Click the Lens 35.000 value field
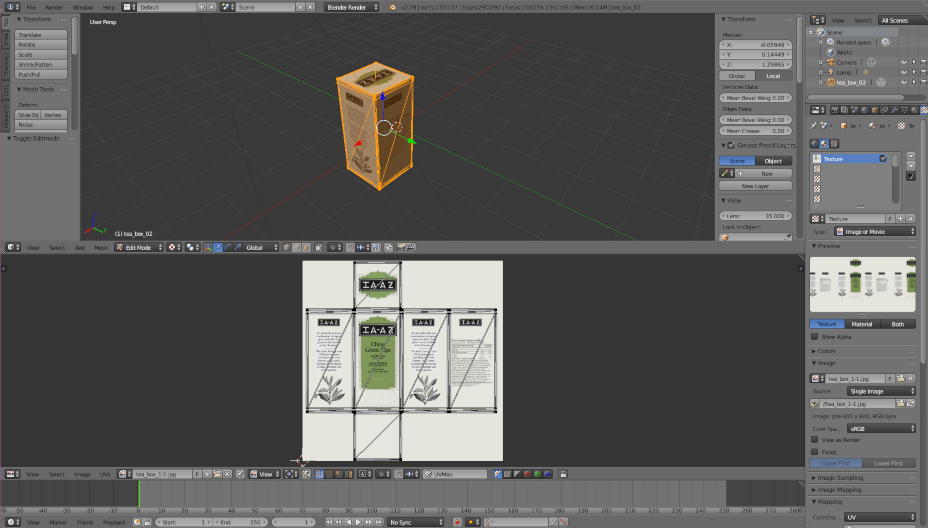The height and width of the screenshot is (528, 928). coord(755,216)
